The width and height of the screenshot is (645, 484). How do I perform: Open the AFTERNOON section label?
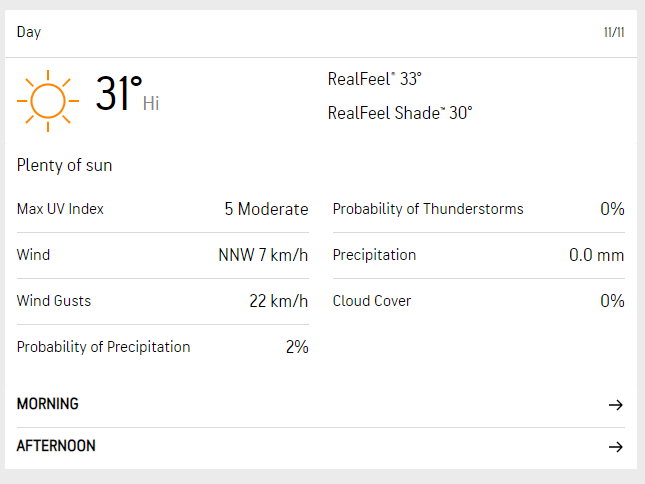(x=56, y=446)
